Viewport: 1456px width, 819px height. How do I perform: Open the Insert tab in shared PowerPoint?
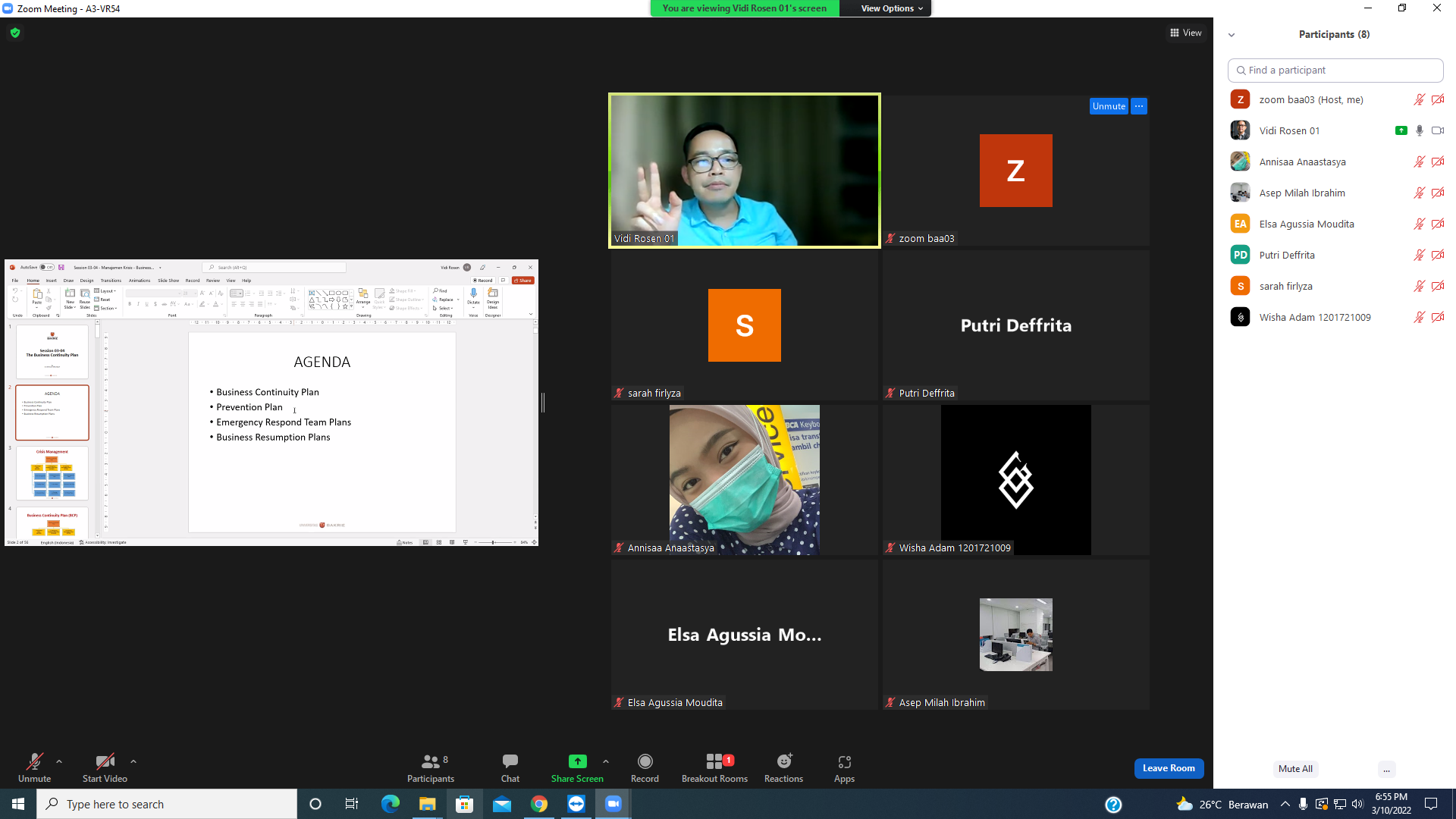point(51,281)
